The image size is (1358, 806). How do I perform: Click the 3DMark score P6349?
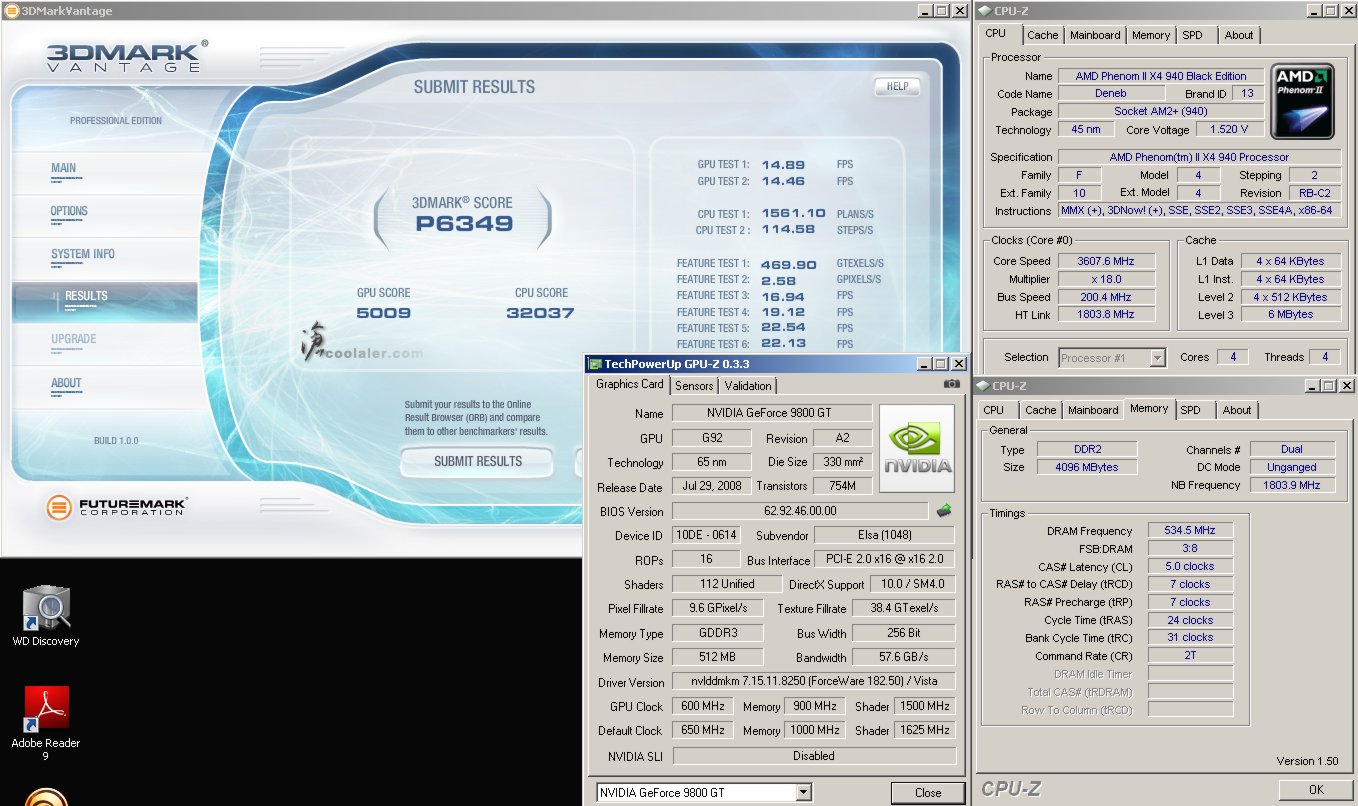pos(464,224)
